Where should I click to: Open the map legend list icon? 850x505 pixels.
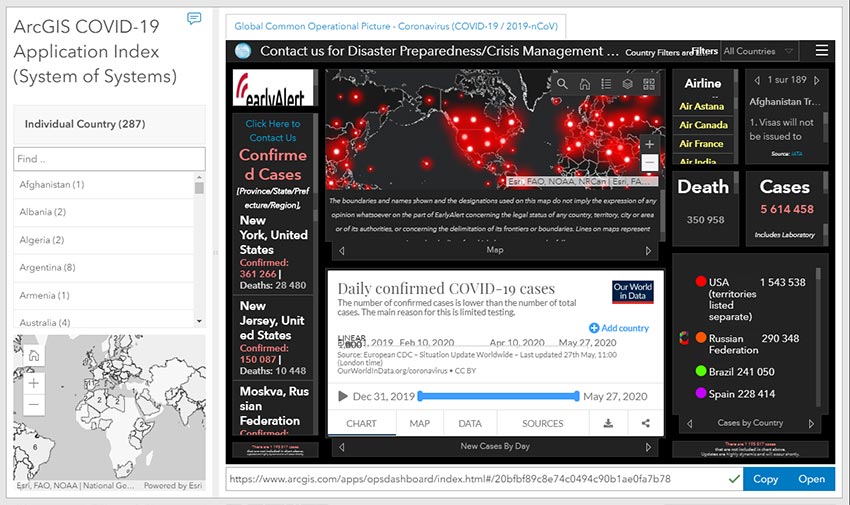coord(606,84)
